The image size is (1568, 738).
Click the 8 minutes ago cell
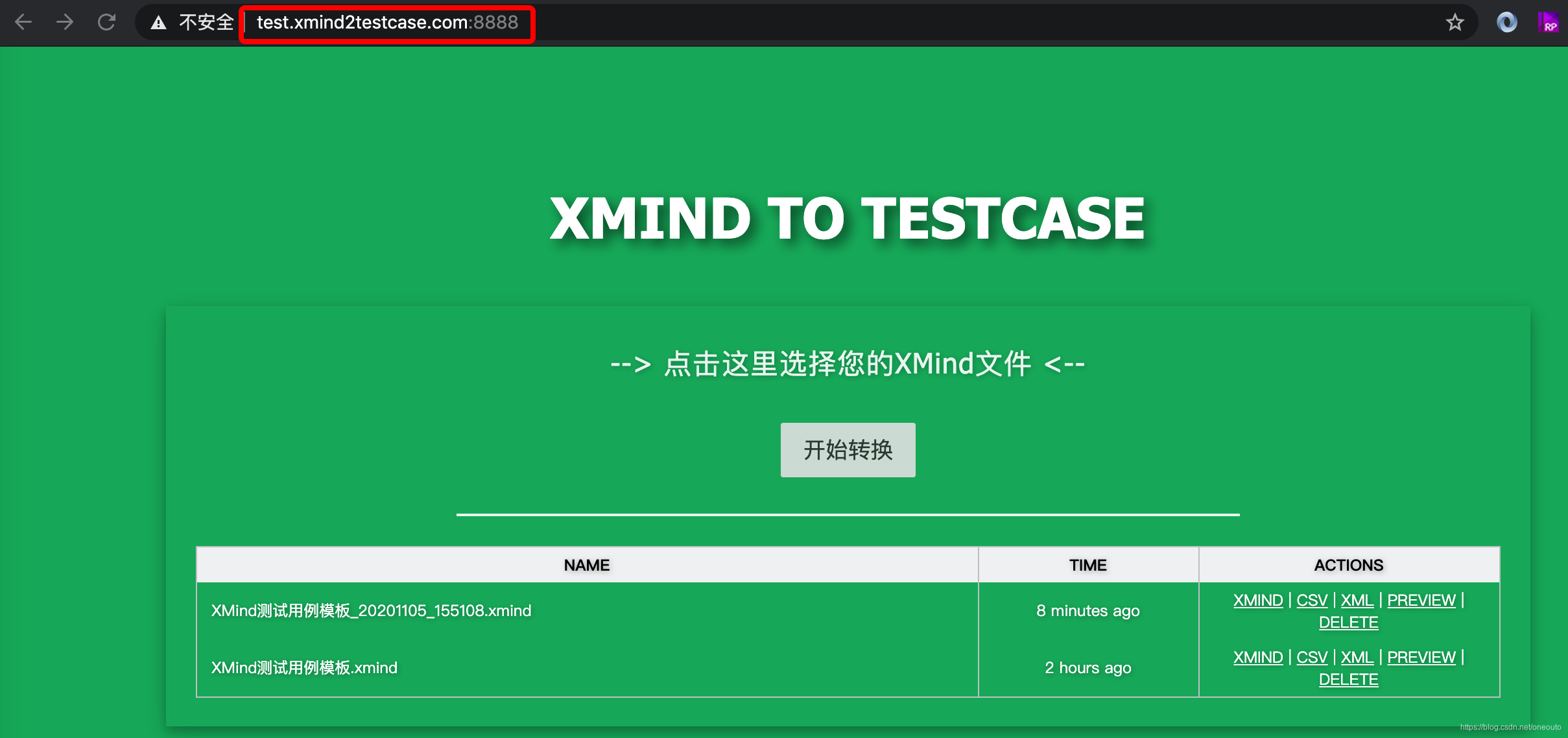pyautogui.click(x=1088, y=611)
